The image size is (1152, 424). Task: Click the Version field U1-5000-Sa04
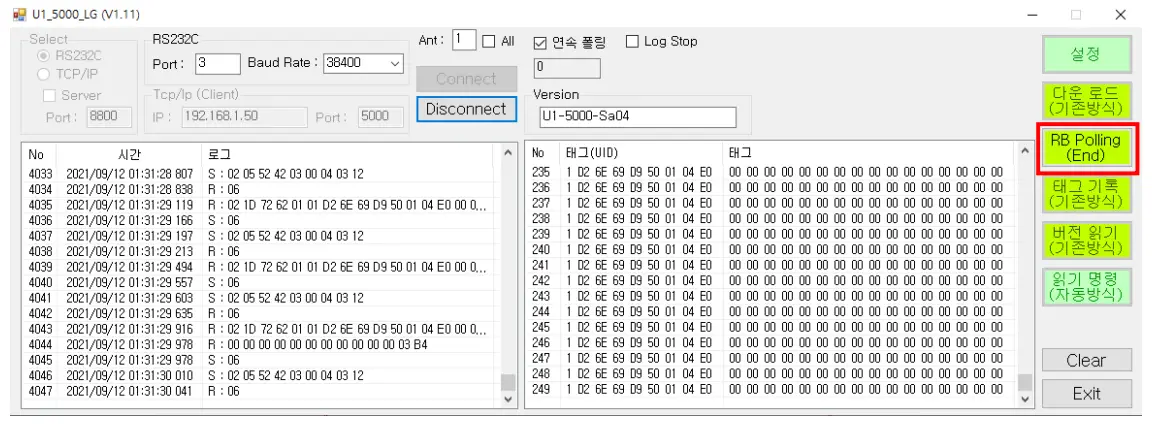[636, 117]
